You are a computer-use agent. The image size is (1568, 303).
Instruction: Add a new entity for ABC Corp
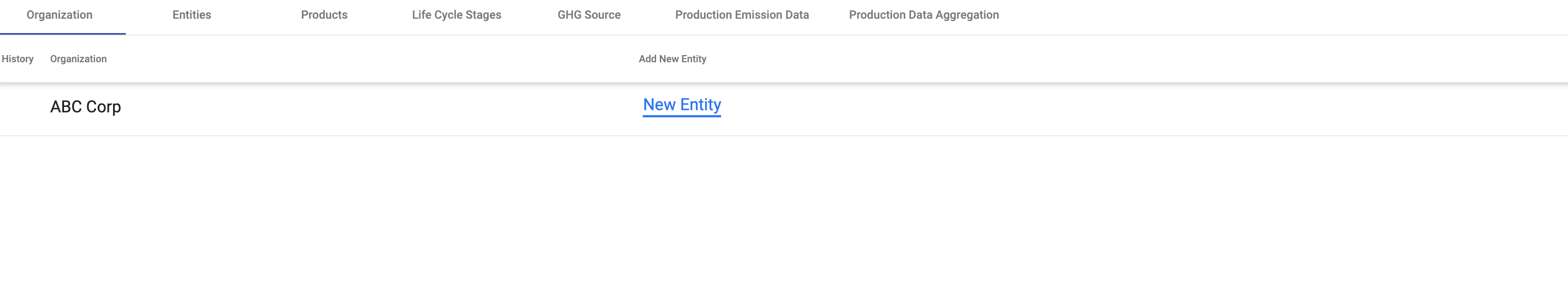tap(682, 105)
